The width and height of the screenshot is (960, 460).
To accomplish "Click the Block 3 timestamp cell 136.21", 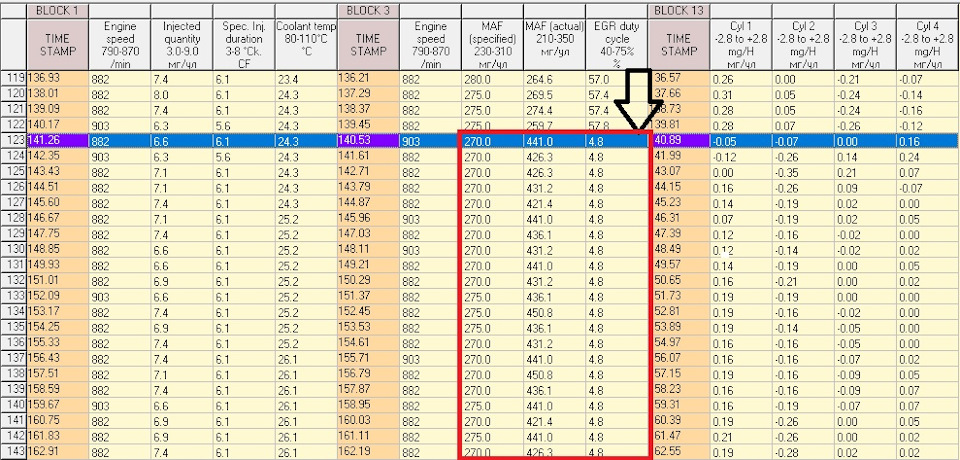I will 368,79.
